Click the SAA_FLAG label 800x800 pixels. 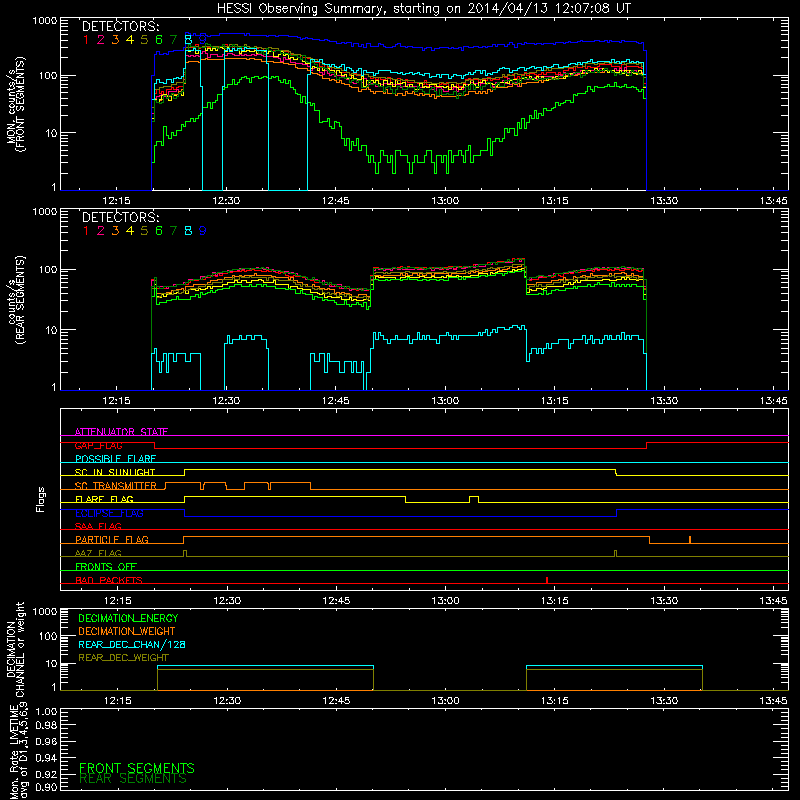point(98,526)
